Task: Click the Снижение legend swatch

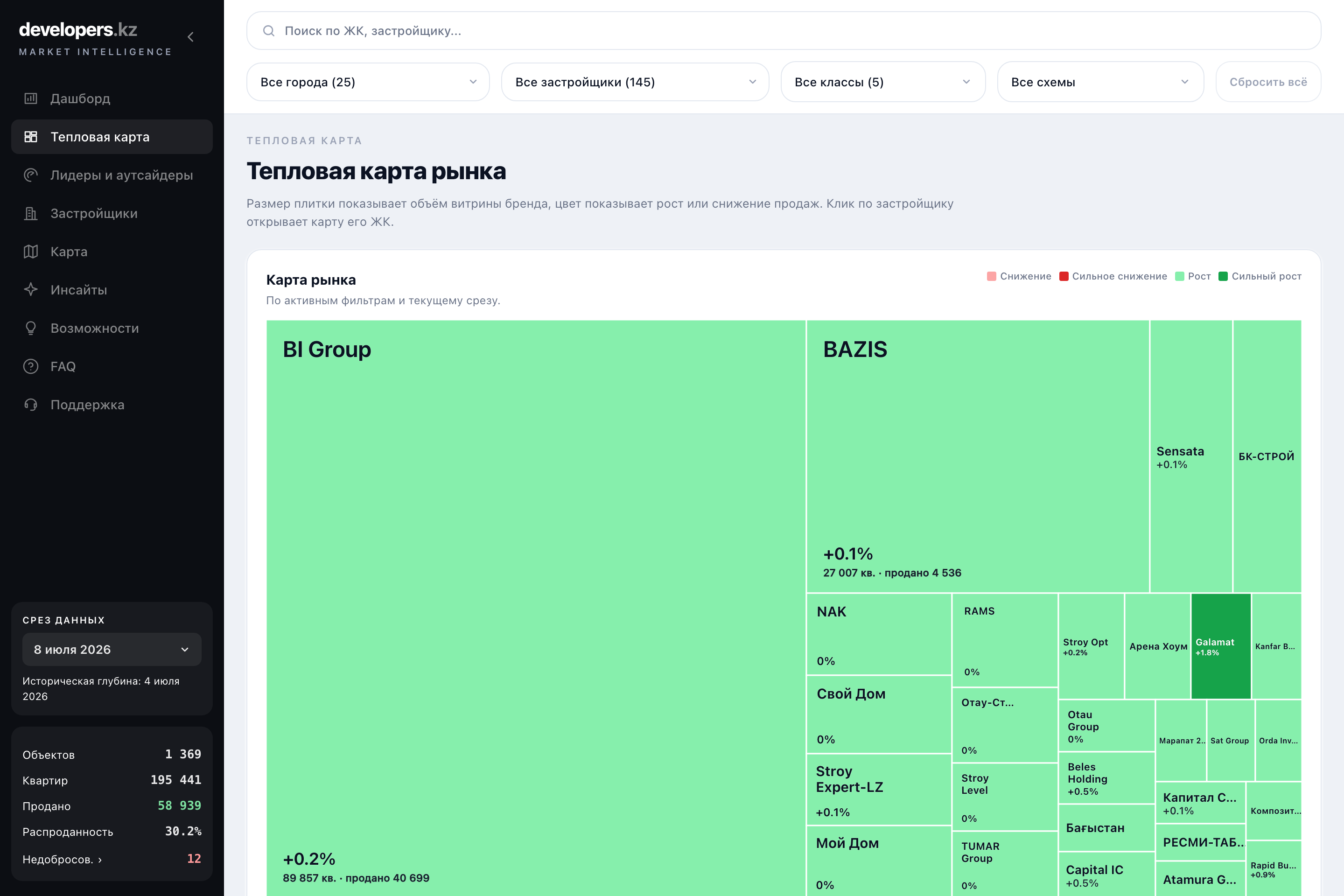Action: click(991, 277)
